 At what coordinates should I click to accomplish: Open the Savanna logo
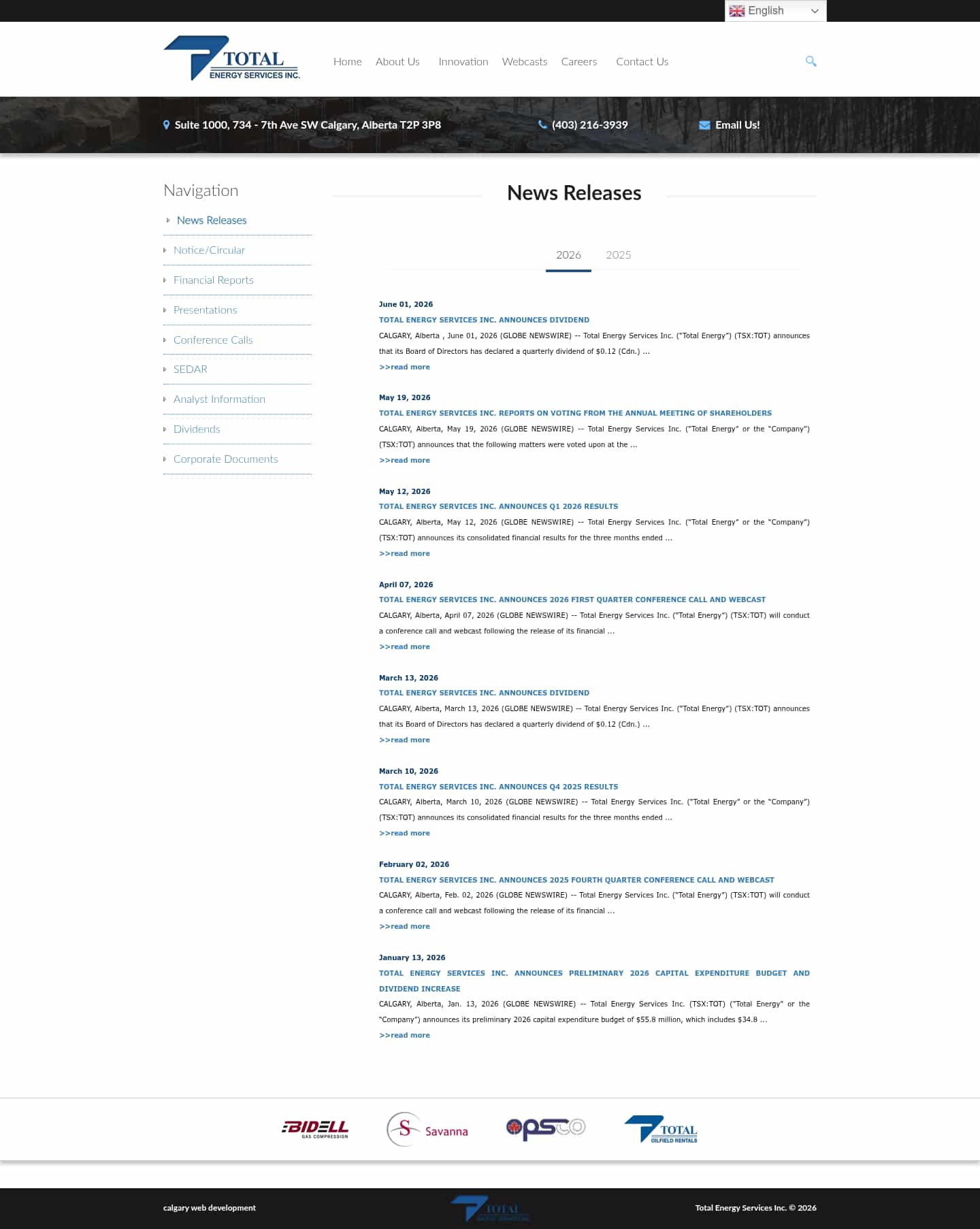(427, 1130)
